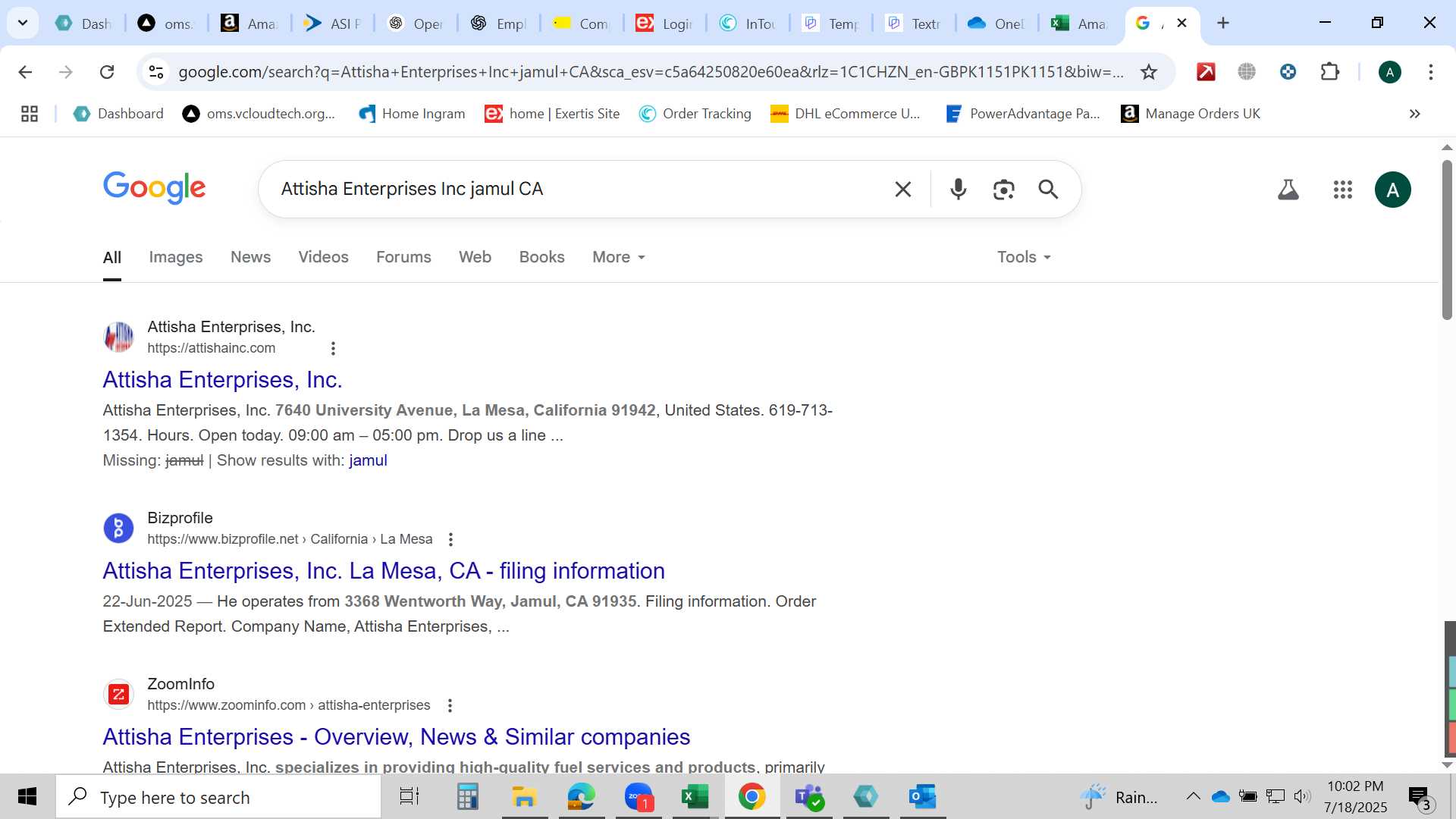Expand the More search filters dropdown

tap(619, 257)
